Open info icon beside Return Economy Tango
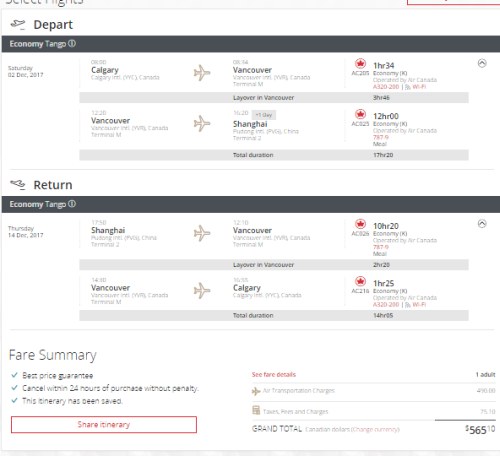 72,204
